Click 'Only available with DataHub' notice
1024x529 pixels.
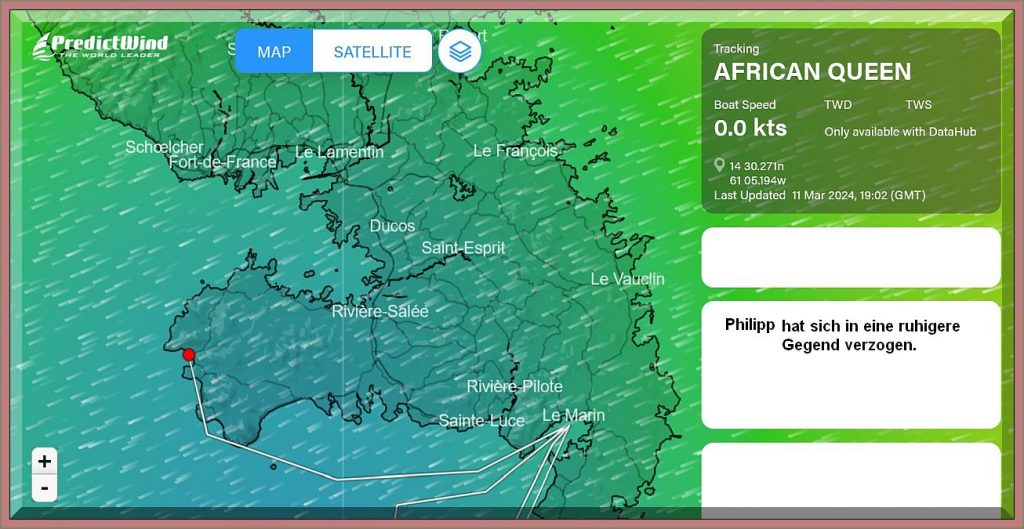(x=899, y=131)
